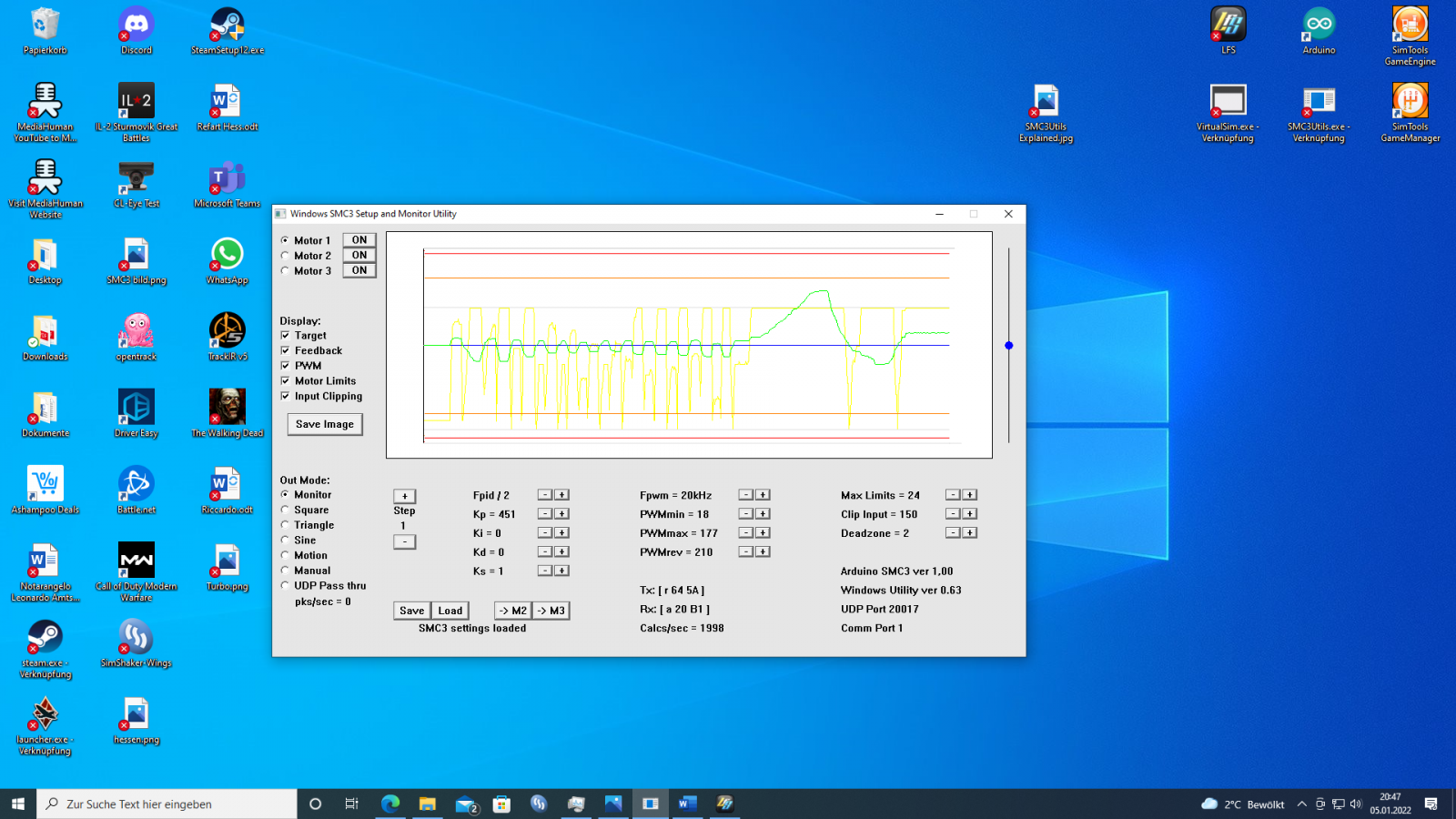Decrease Kp value with minus
The image size is (1456, 819).
pos(545,514)
